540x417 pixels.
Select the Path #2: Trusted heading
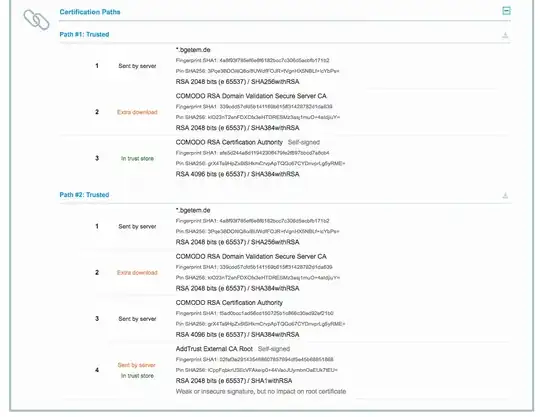pos(84,195)
